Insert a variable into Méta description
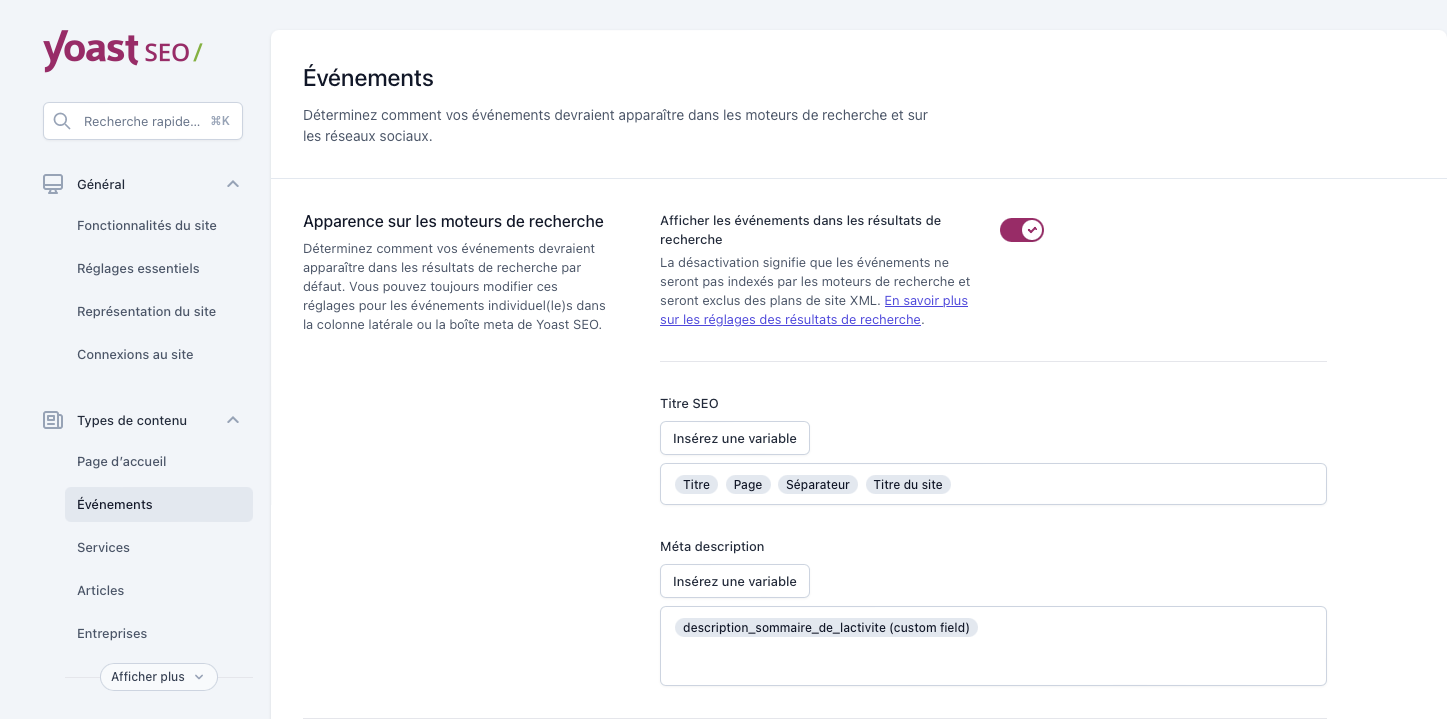Image resolution: width=1447 pixels, height=719 pixels. pos(734,581)
